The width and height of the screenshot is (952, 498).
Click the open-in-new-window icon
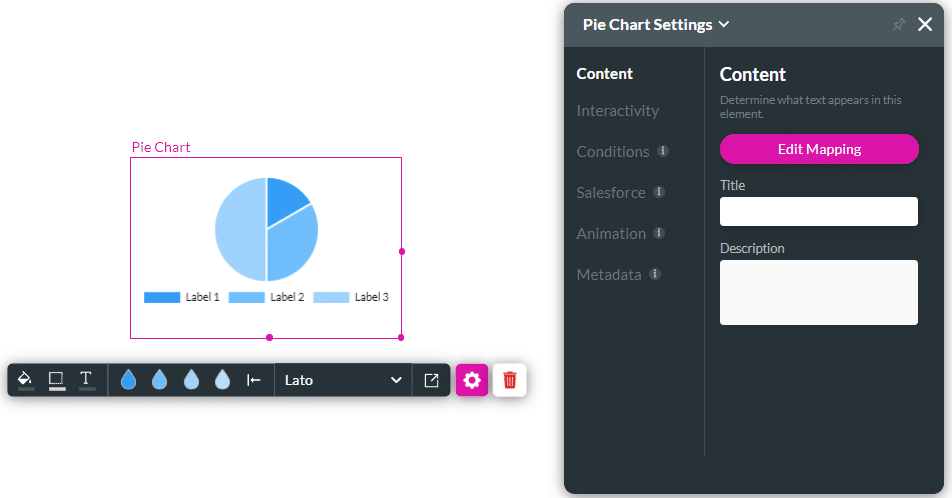point(432,380)
